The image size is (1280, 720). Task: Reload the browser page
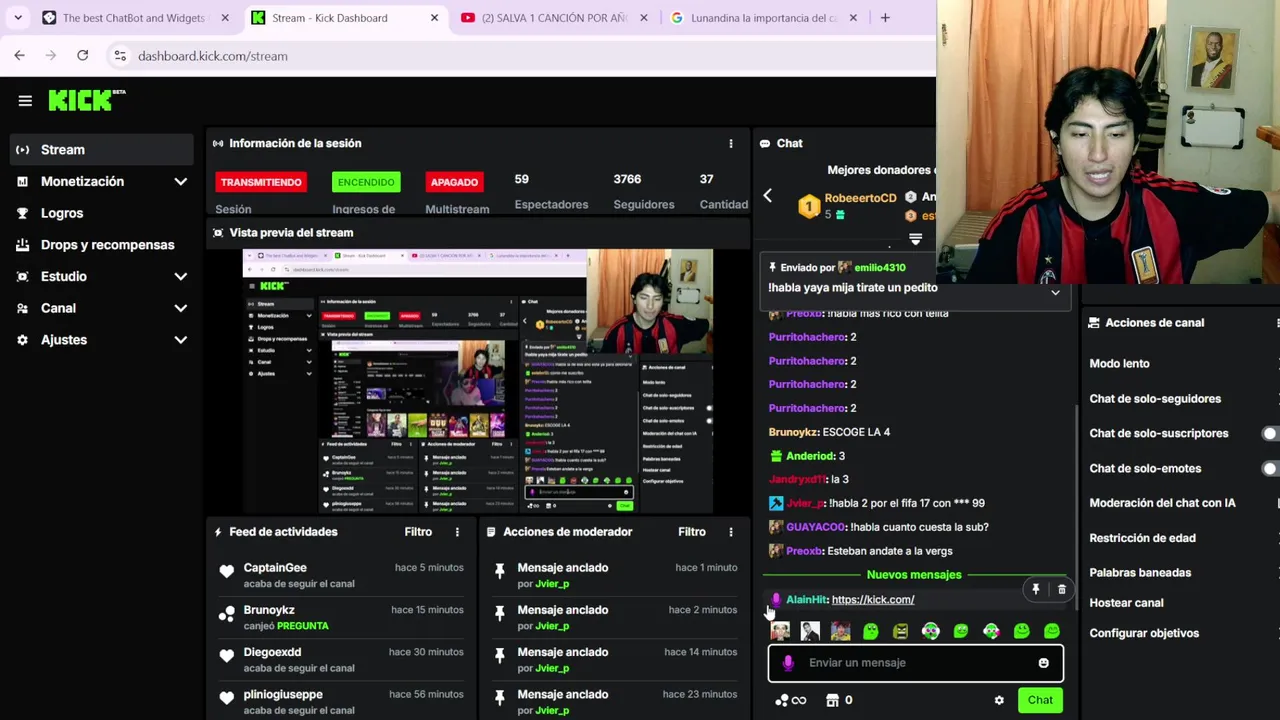coord(82,56)
